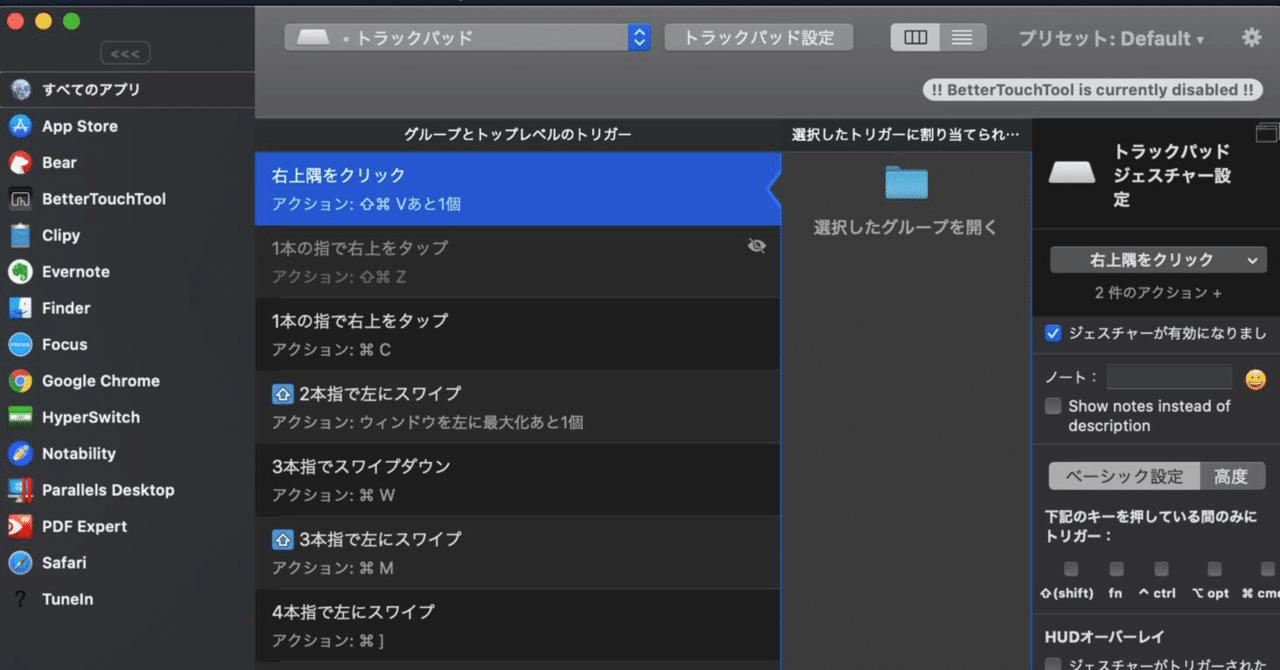Tick the fn modifier key checkbox
Viewport: 1280px width, 670px height.
1116,569
